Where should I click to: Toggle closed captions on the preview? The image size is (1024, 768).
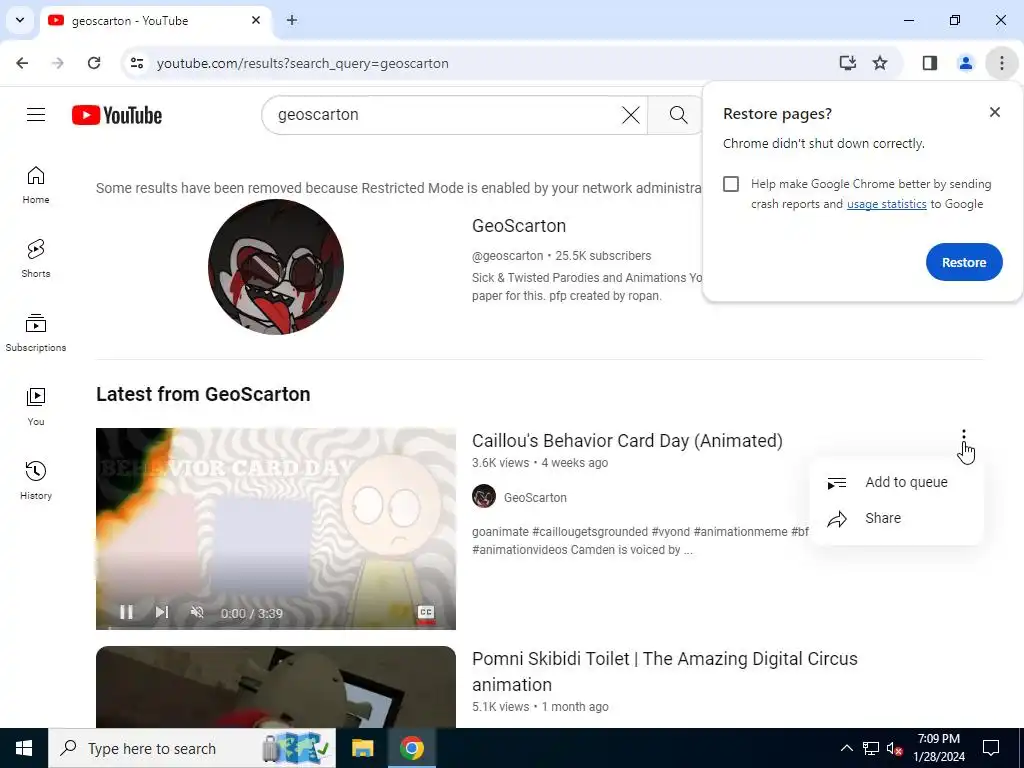click(426, 612)
